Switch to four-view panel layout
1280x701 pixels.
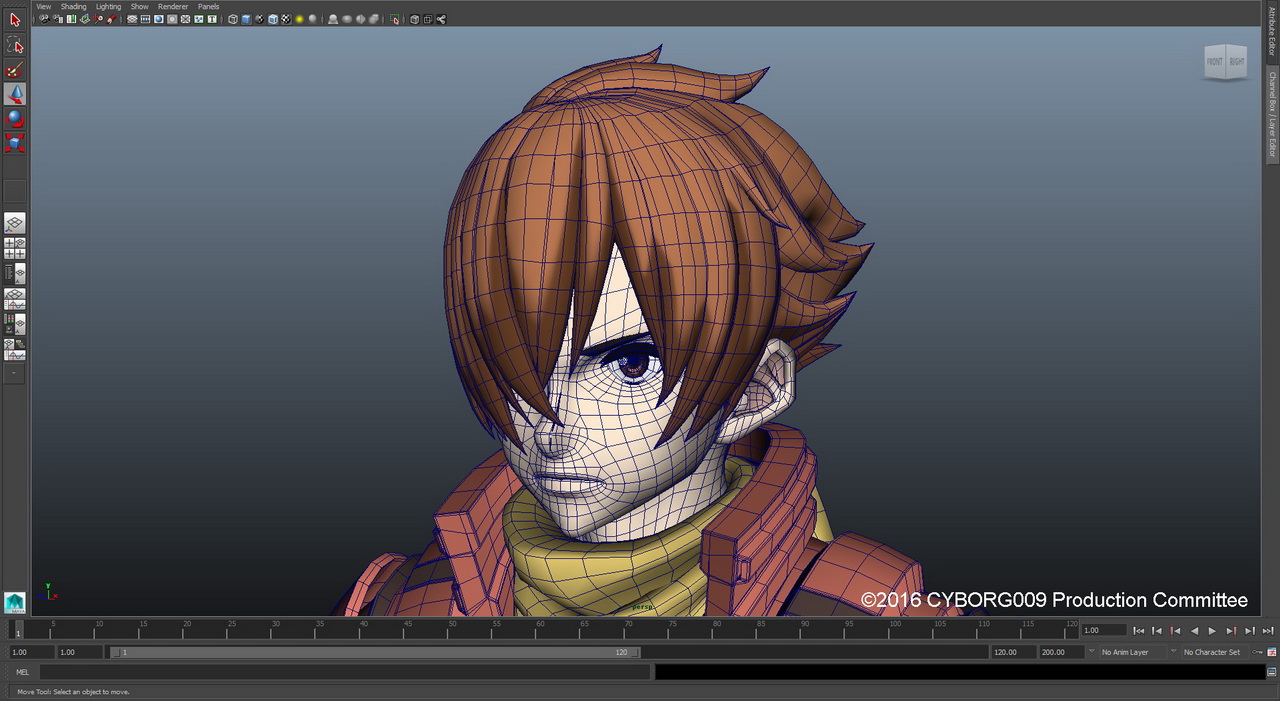[15, 248]
